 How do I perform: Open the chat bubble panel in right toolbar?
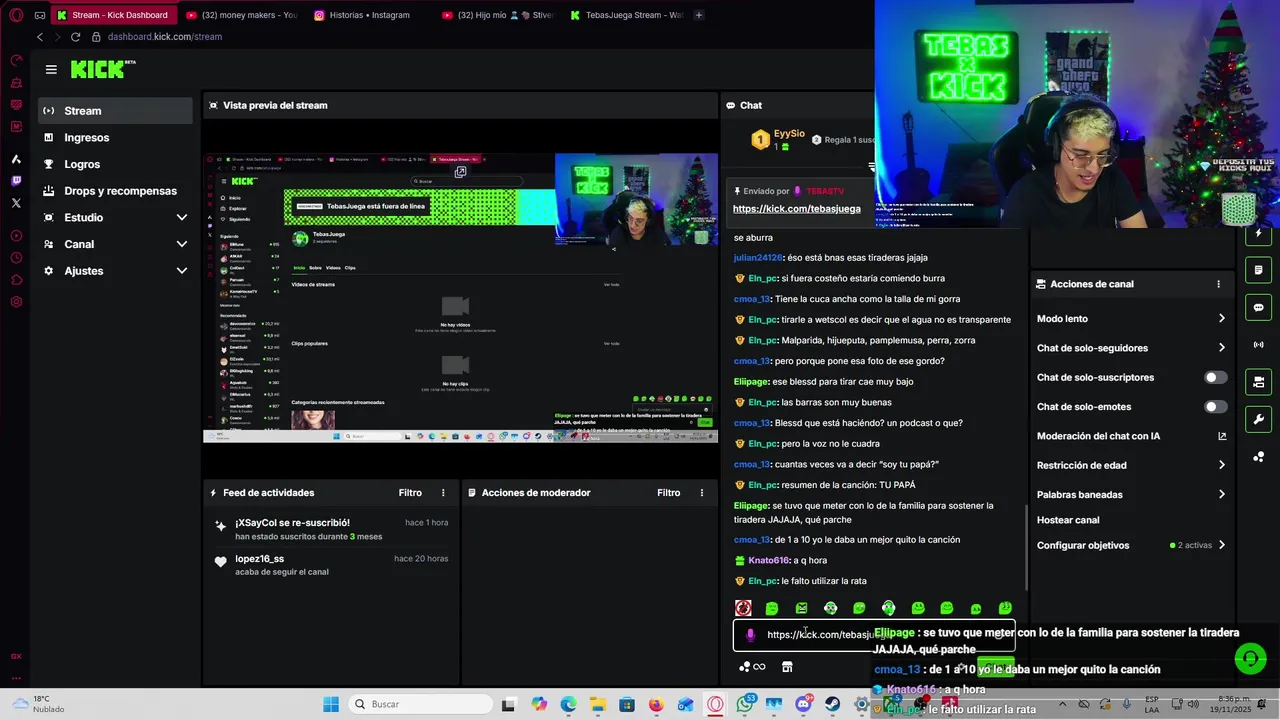click(1258, 307)
